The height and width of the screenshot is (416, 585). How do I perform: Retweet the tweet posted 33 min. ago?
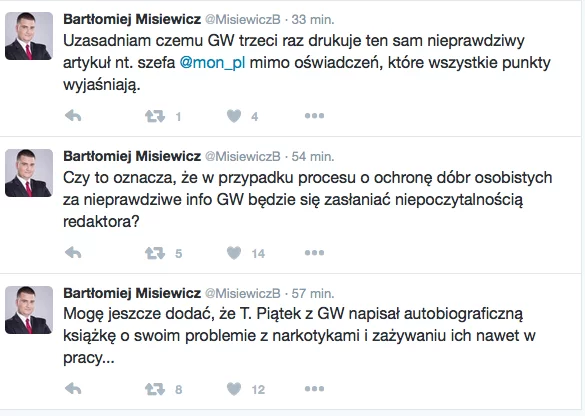click(155, 116)
